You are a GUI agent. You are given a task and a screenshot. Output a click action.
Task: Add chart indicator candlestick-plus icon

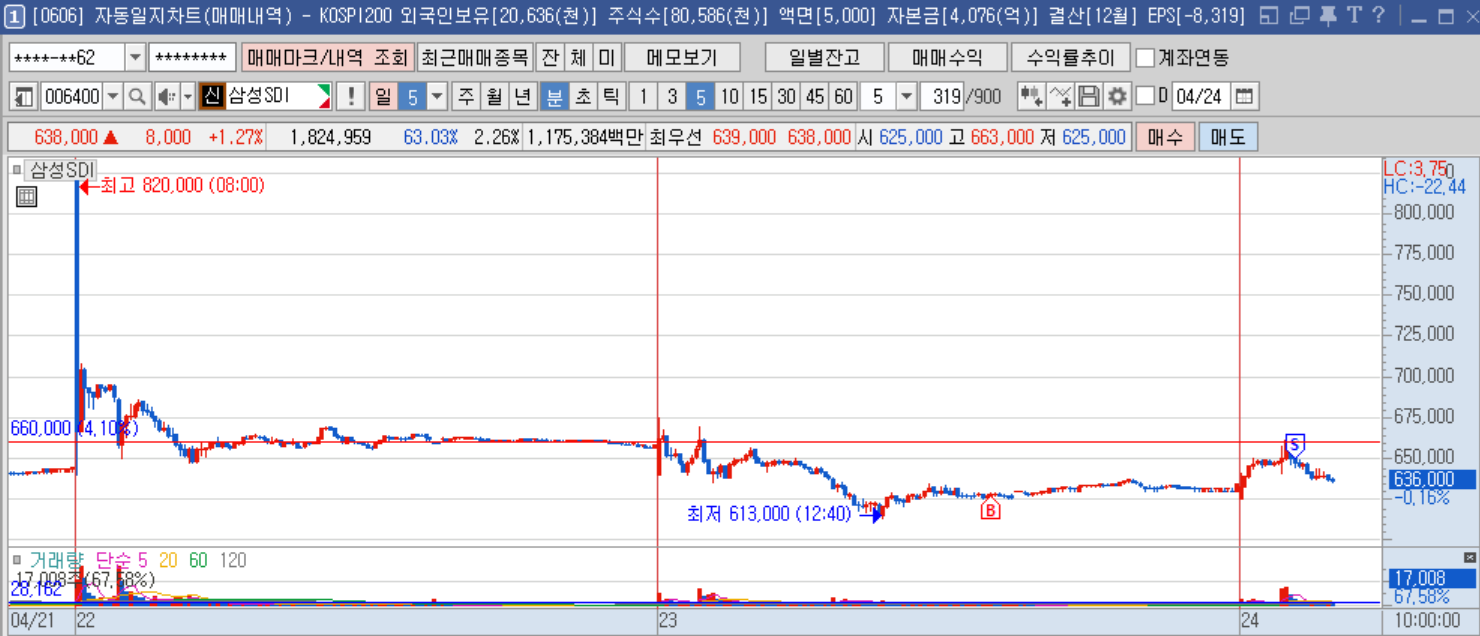[x=1031, y=97]
